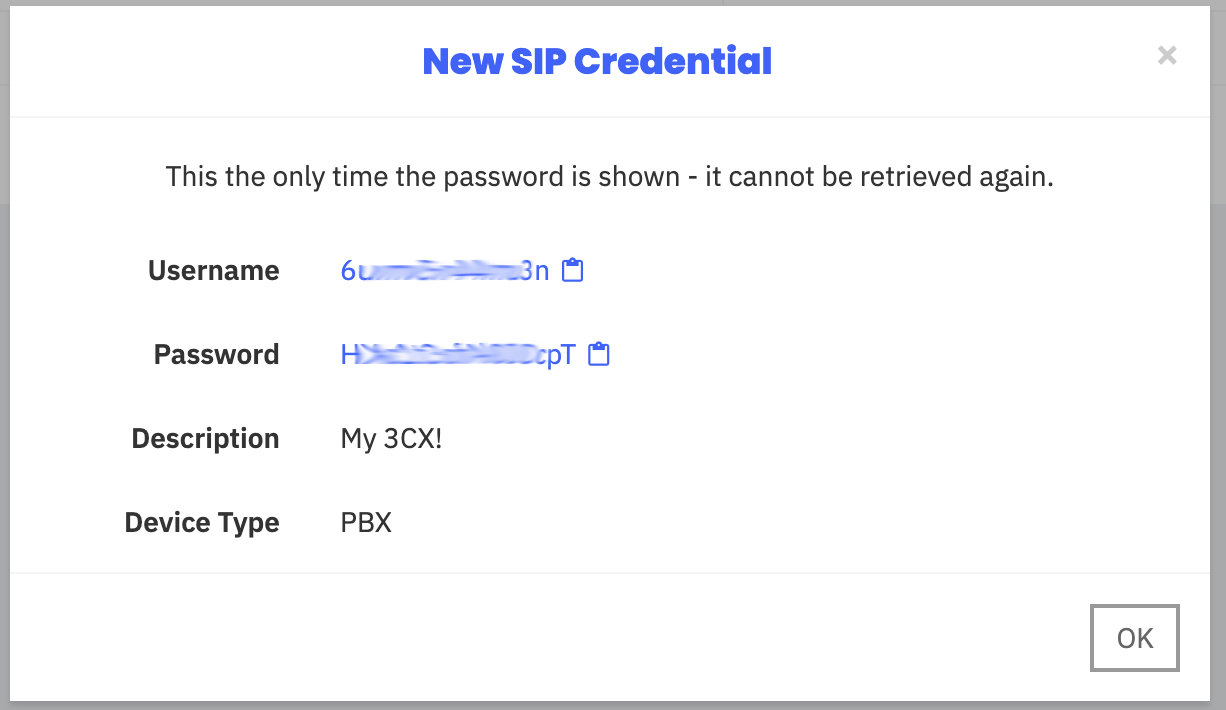Screen dimensions: 1226x710
Task: Click the password-shown-once warning message
Action: click(x=610, y=177)
